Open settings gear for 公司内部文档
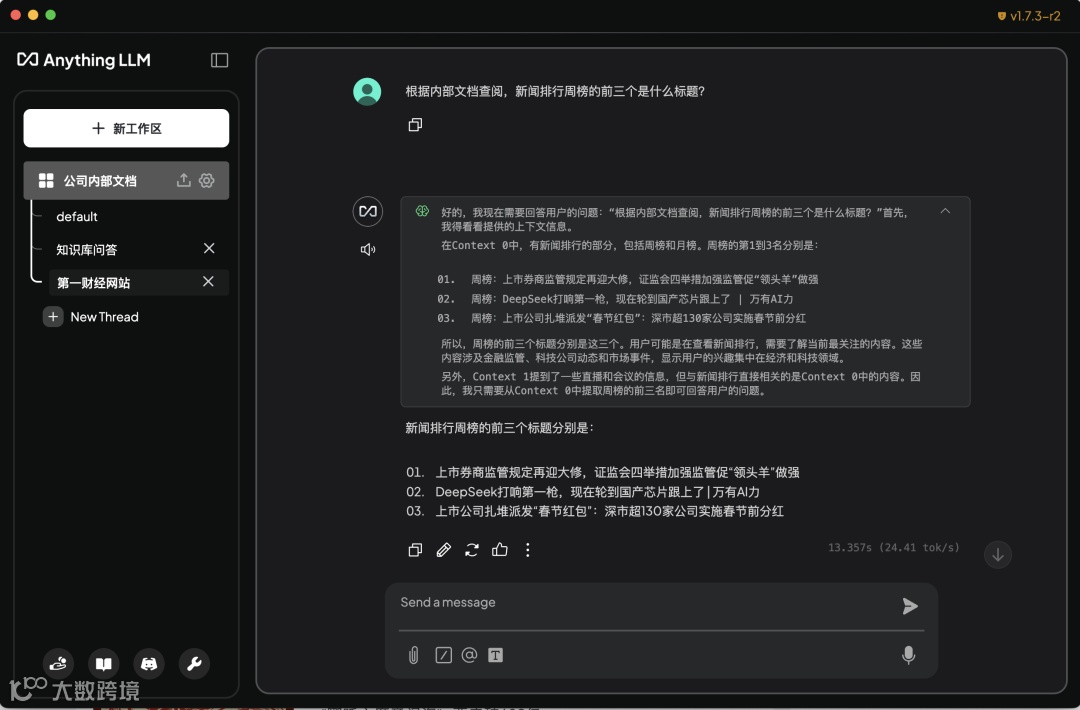 click(x=207, y=180)
